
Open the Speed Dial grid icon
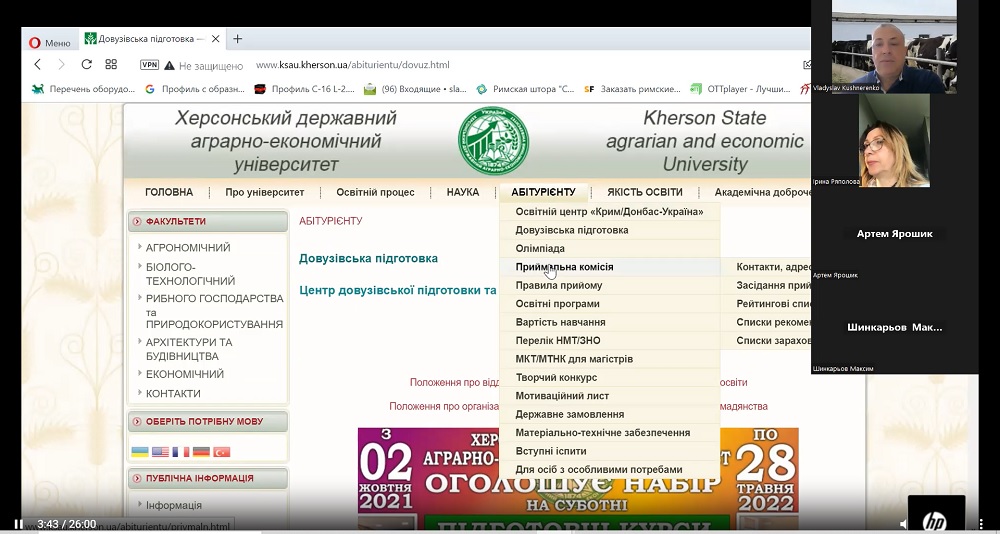click(x=111, y=64)
